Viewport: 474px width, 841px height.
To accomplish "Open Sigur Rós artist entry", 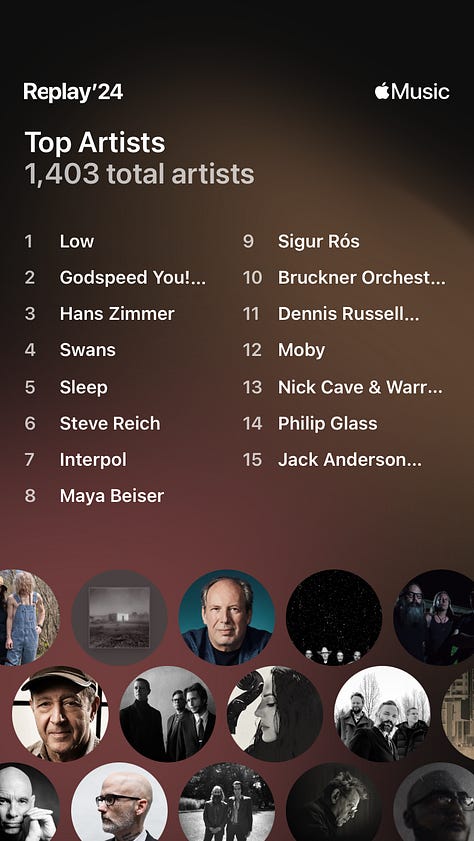I will [x=319, y=241].
